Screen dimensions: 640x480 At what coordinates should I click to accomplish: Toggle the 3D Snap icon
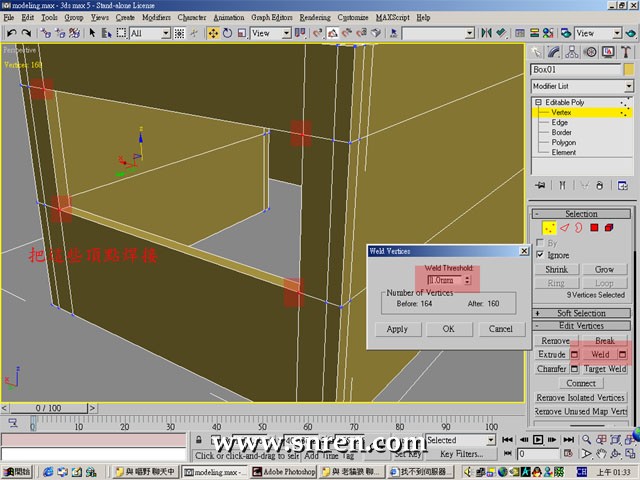point(318,33)
